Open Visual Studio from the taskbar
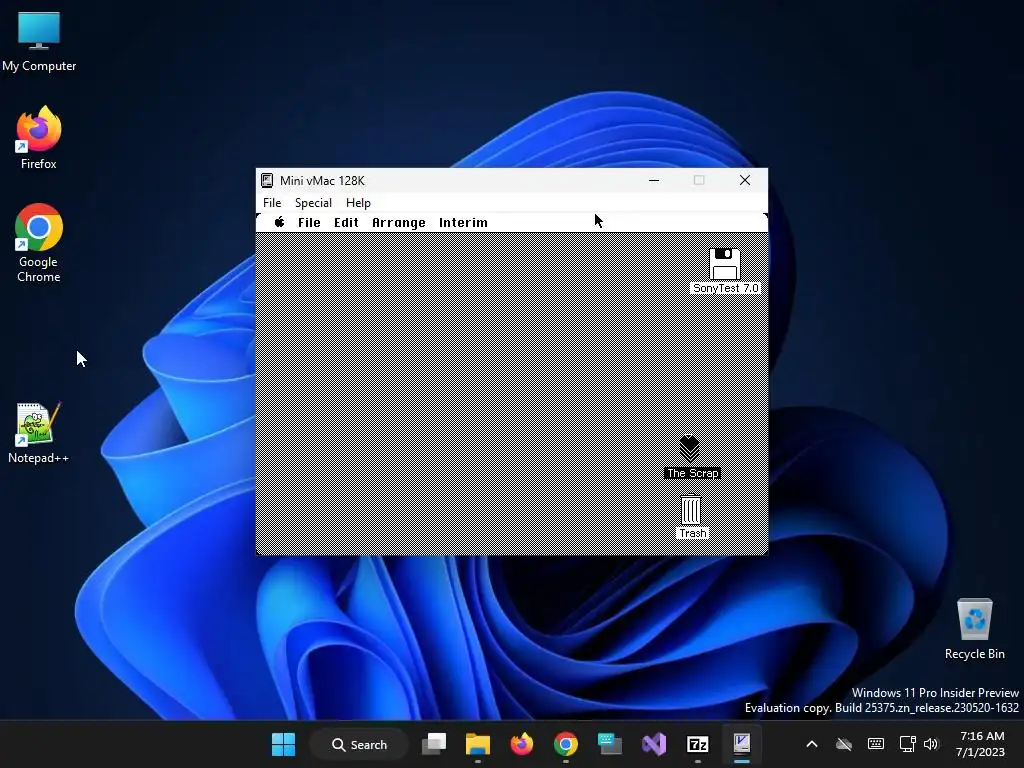The image size is (1024, 768). click(654, 744)
